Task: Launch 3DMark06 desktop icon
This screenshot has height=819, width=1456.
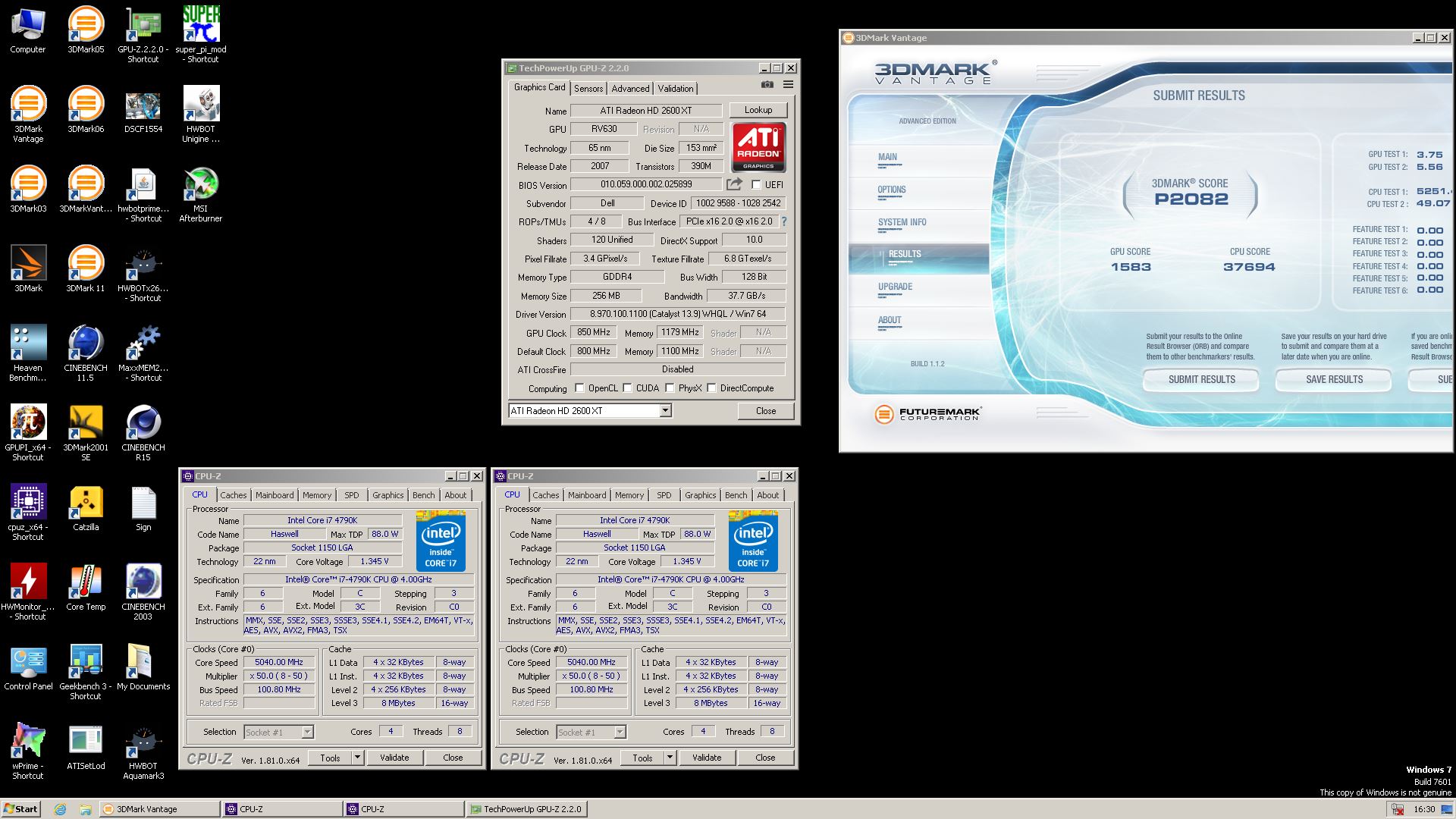Action: tap(86, 110)
